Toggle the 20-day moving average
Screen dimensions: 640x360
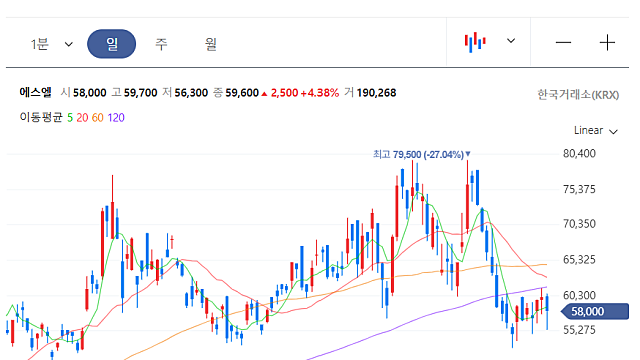(82, 118)
